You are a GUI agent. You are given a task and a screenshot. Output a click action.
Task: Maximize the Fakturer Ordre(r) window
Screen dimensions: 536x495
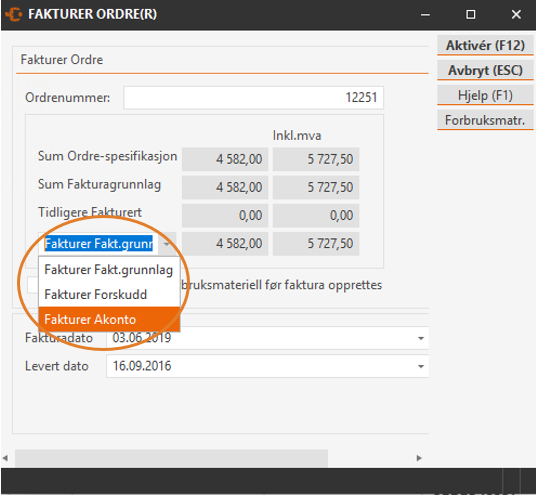[x=471, y=14]
